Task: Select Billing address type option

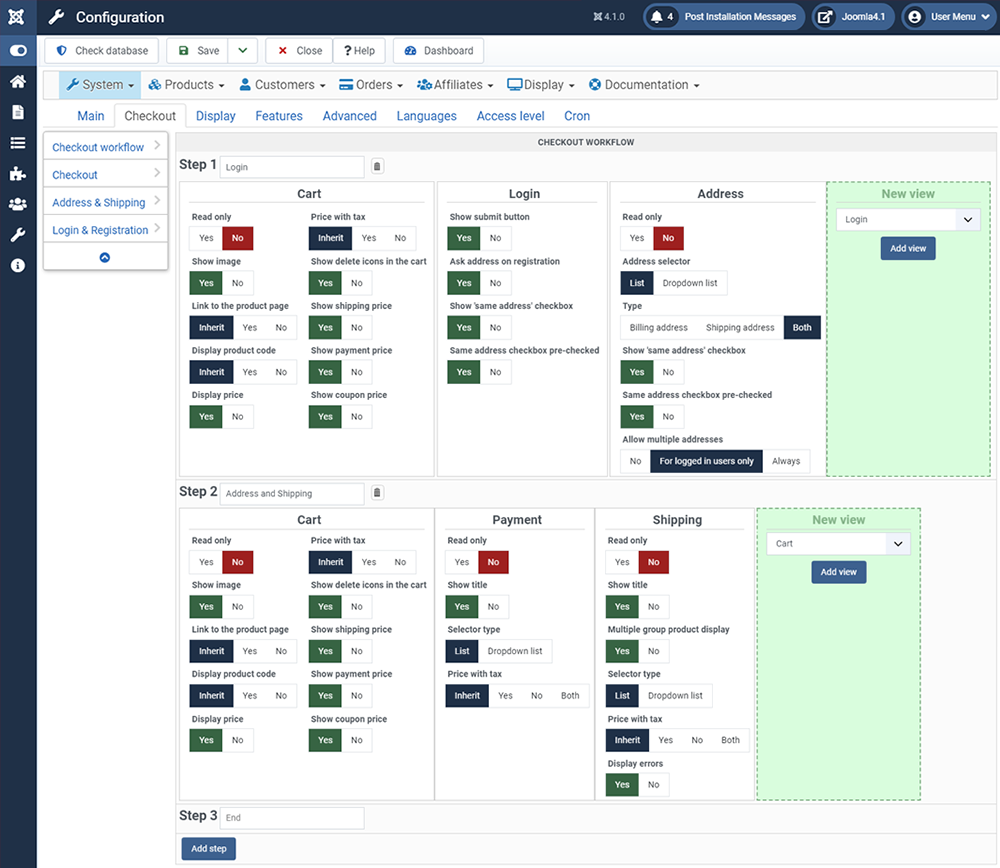Action: coord(658,327)
